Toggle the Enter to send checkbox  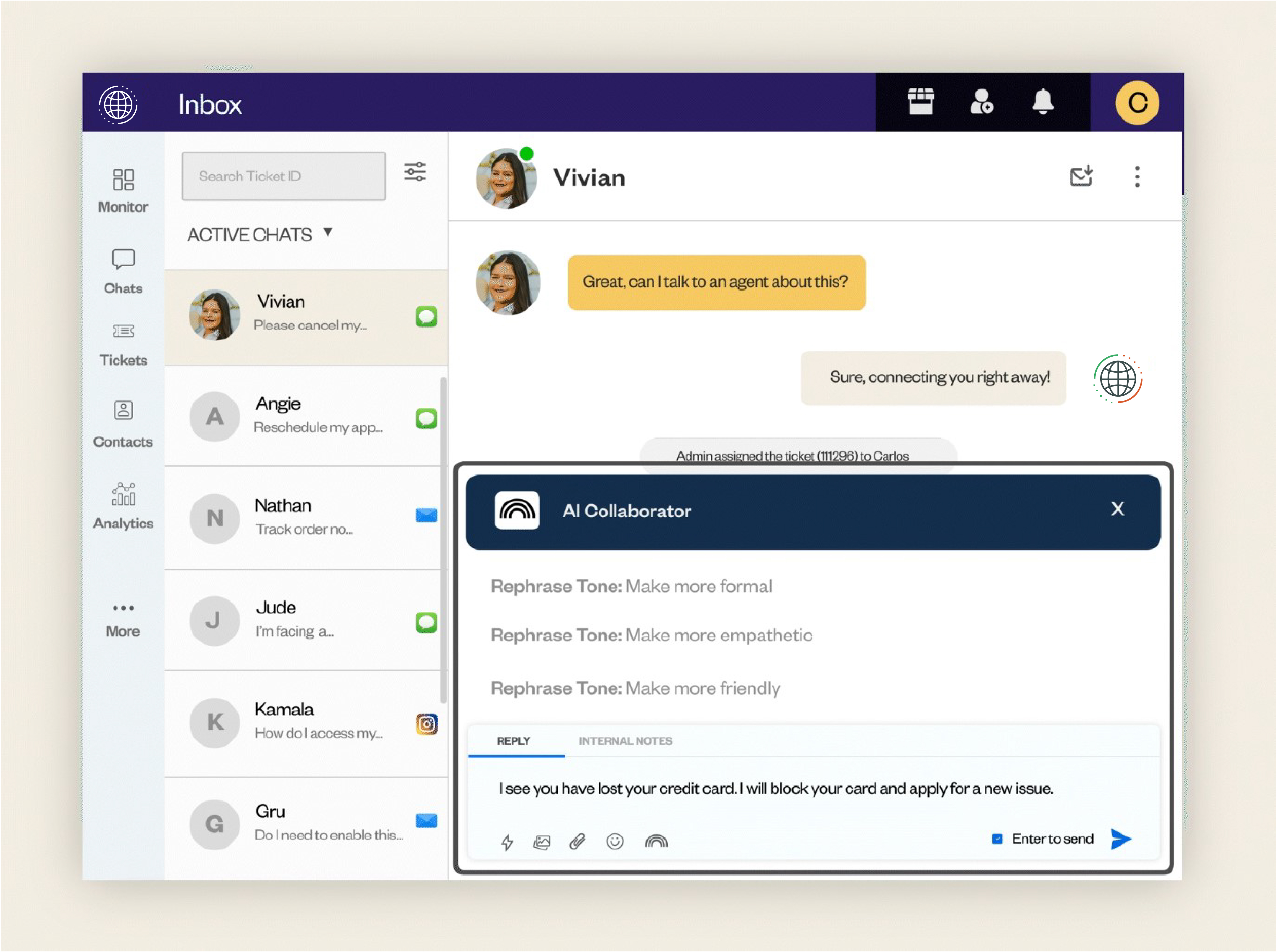click(997, 839)
